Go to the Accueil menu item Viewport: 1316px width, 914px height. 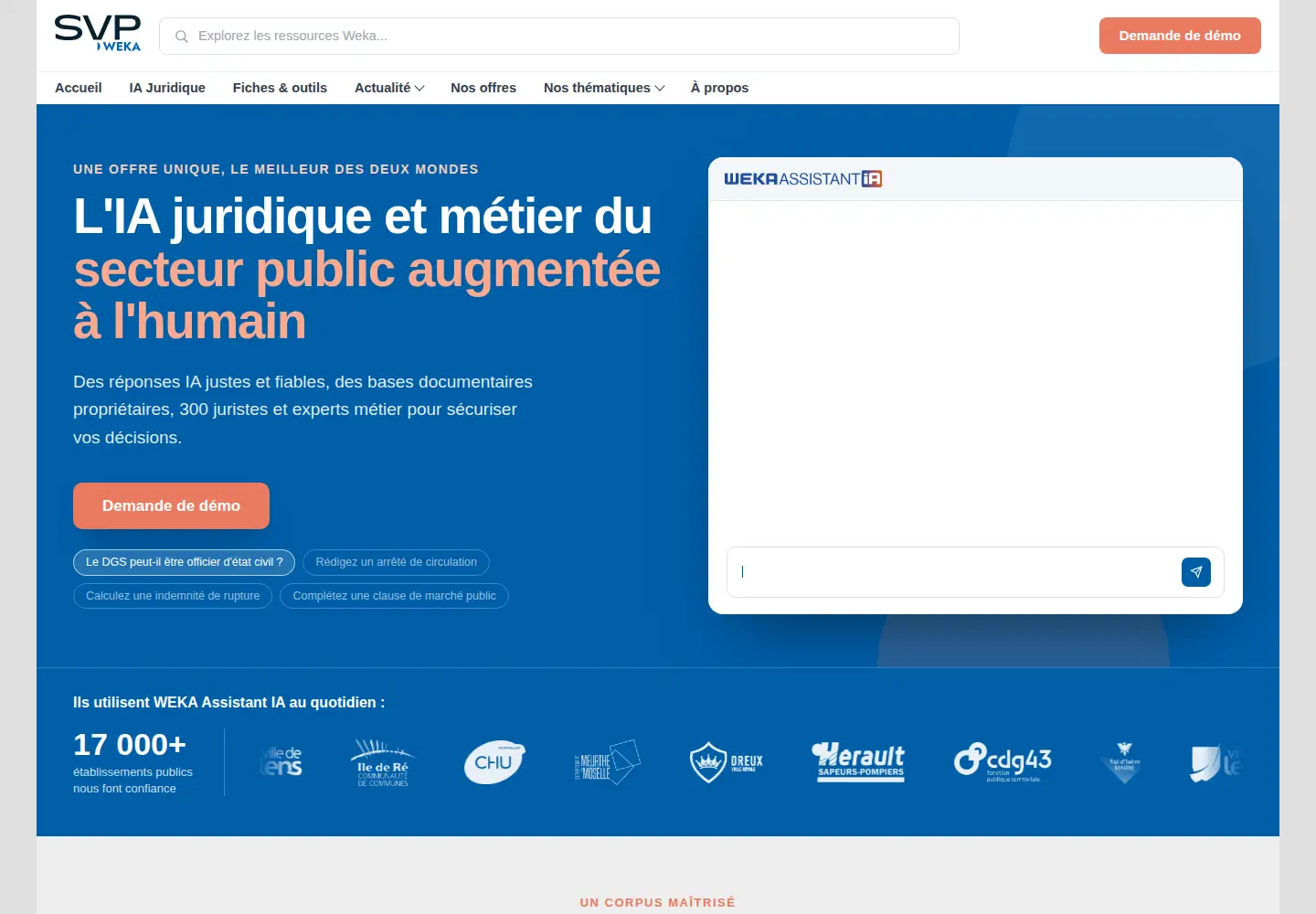pos(79,88)
